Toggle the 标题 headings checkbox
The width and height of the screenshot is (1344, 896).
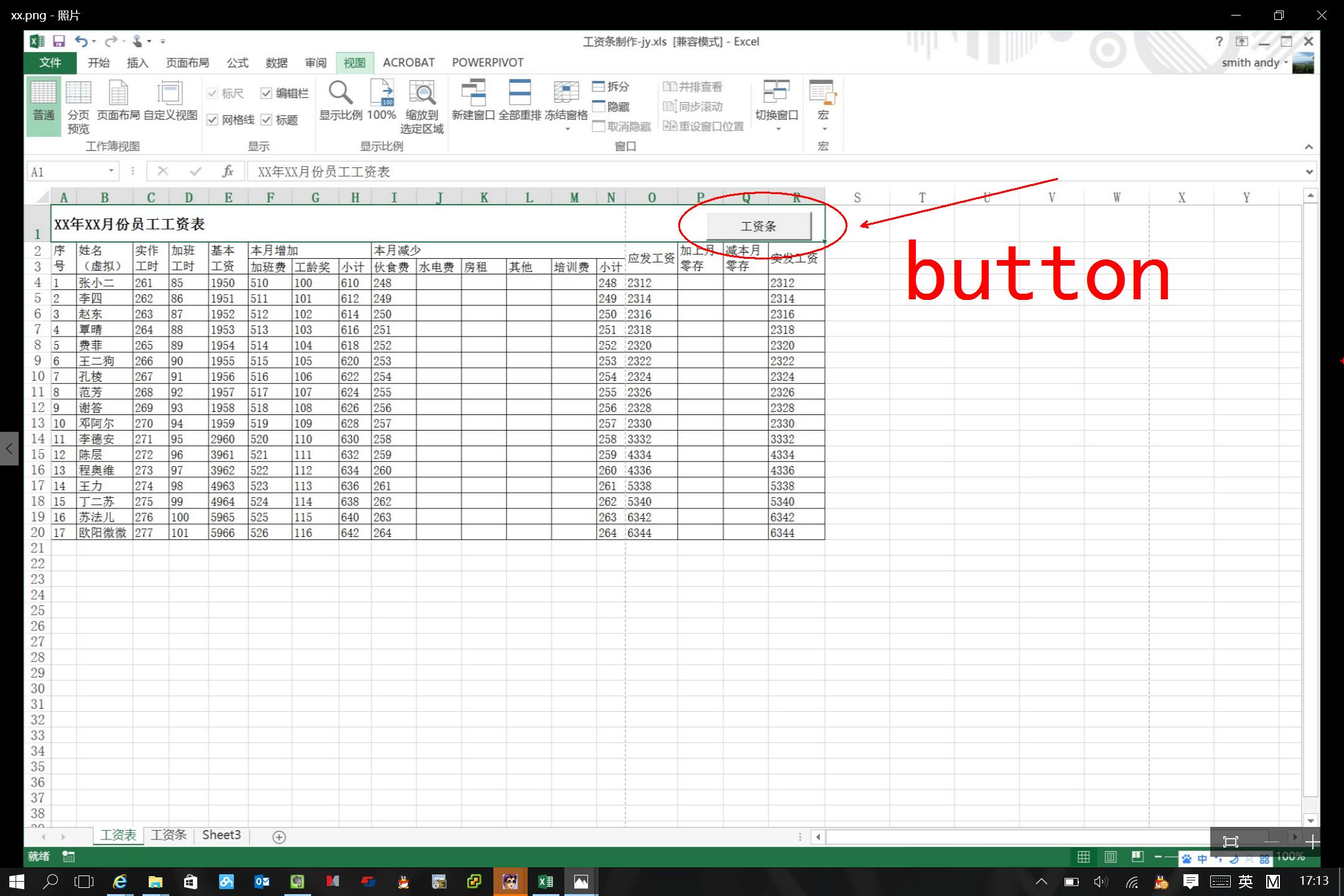click(x=267, y=120)
